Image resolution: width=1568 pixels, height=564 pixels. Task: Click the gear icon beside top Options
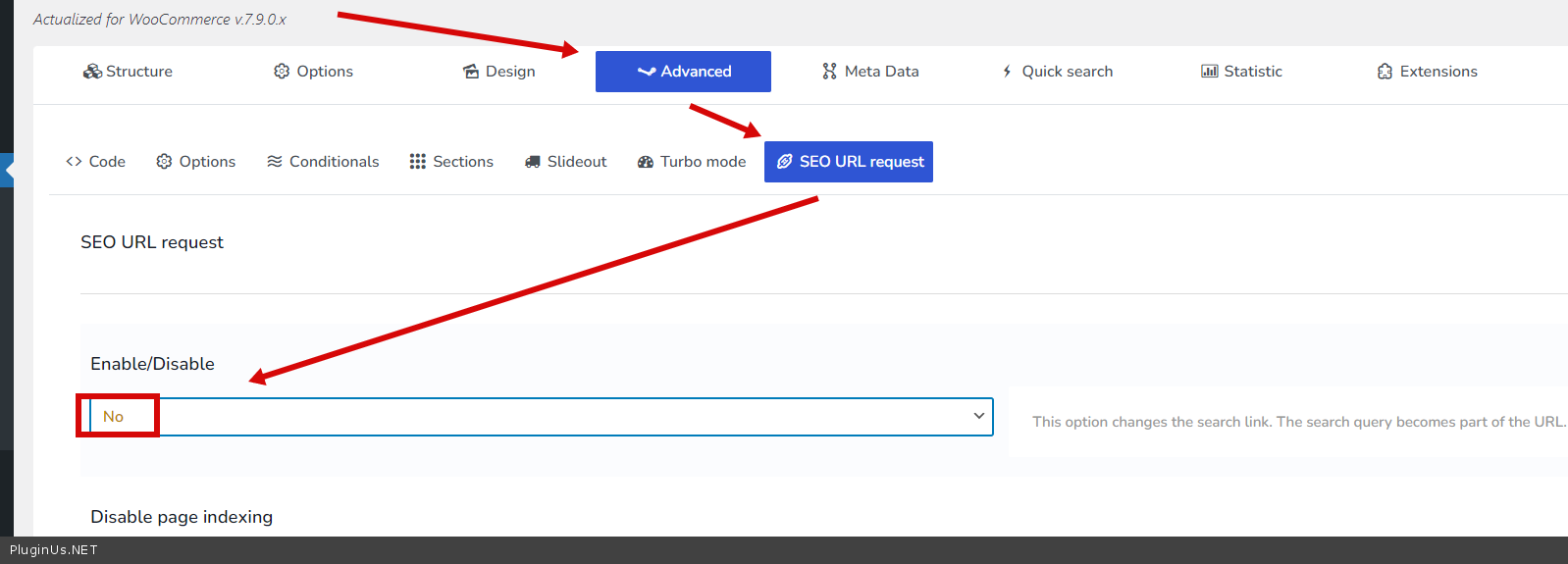[x=282, y=72]
